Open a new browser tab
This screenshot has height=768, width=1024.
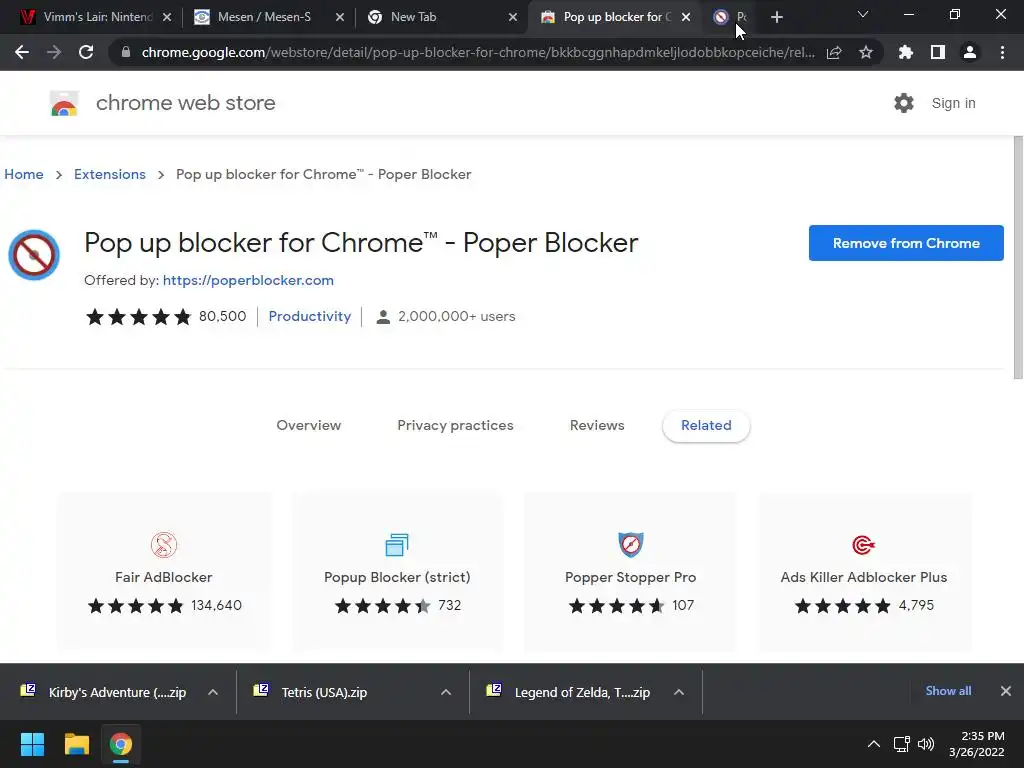(776, 17)
